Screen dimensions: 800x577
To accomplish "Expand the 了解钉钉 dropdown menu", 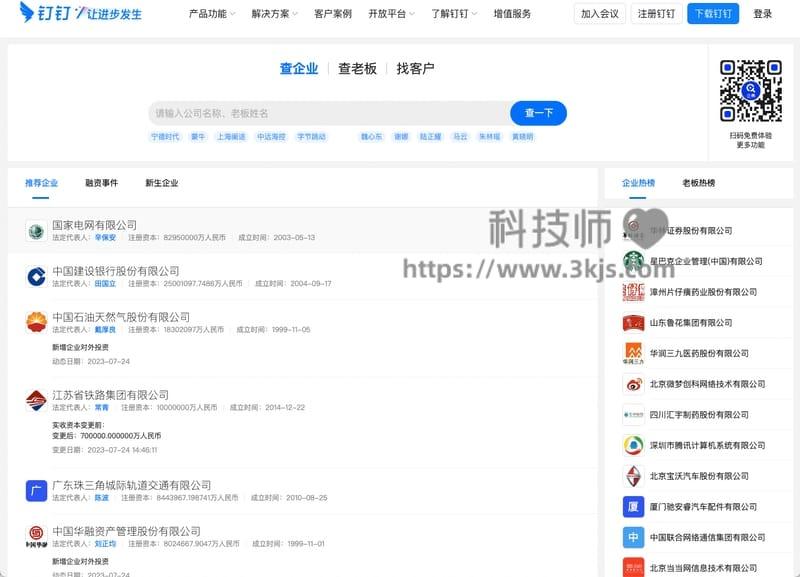I will click(x=454, y=14).
